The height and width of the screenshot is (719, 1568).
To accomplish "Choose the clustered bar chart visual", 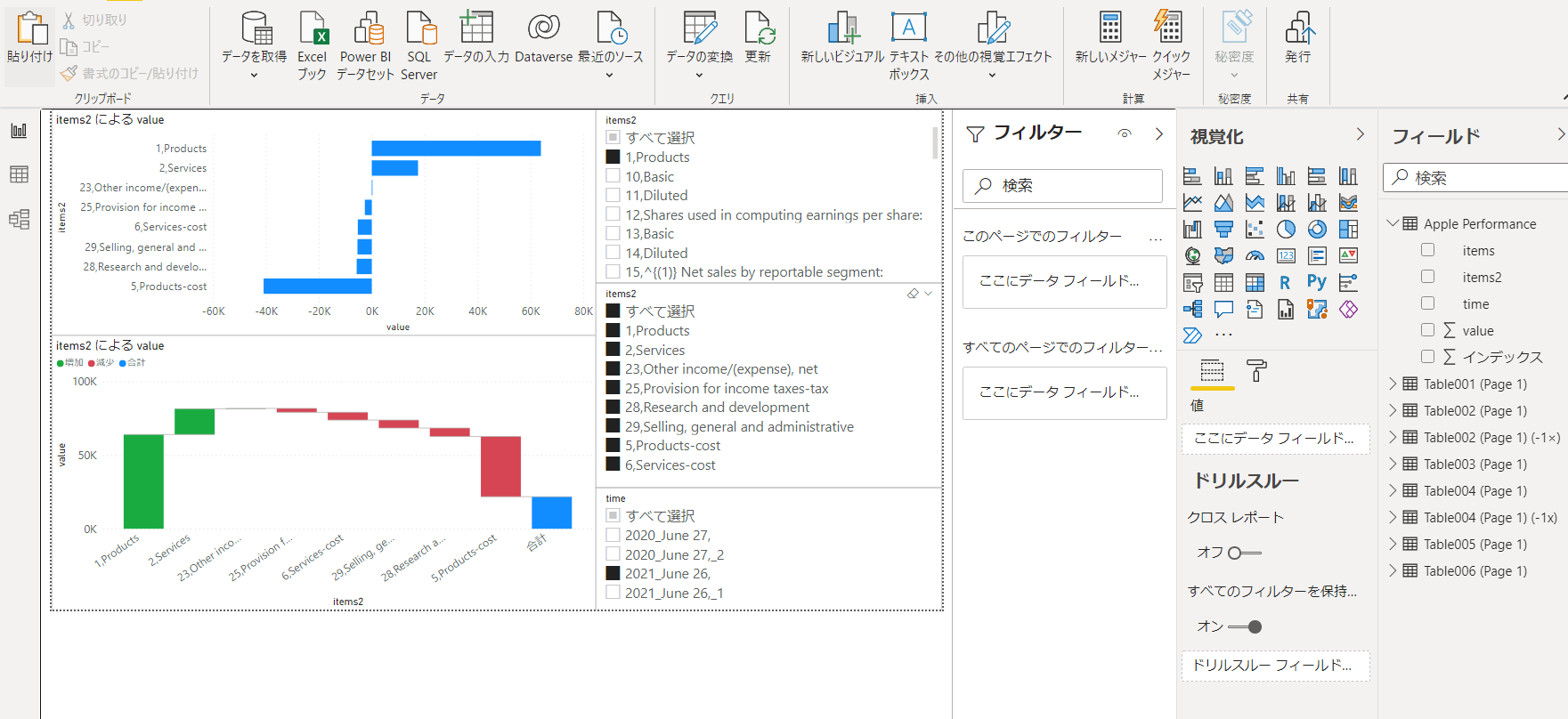I will [x=1255, y=176].
